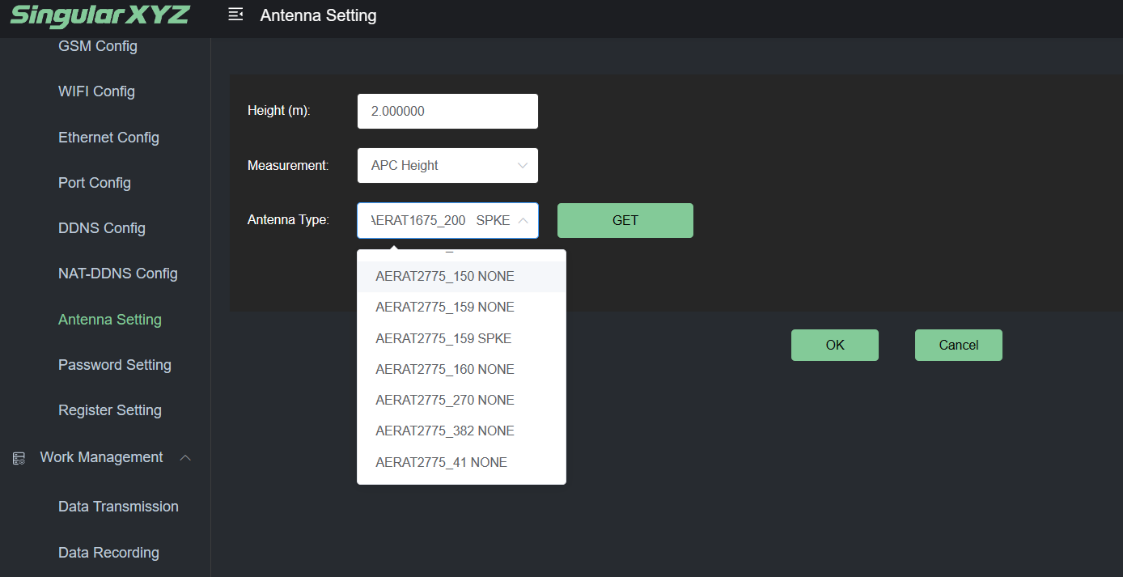The width and height of the screenshot is (1123, 577).
Task: Open the Measurement dropdown
Action: [x=447, y=166]
